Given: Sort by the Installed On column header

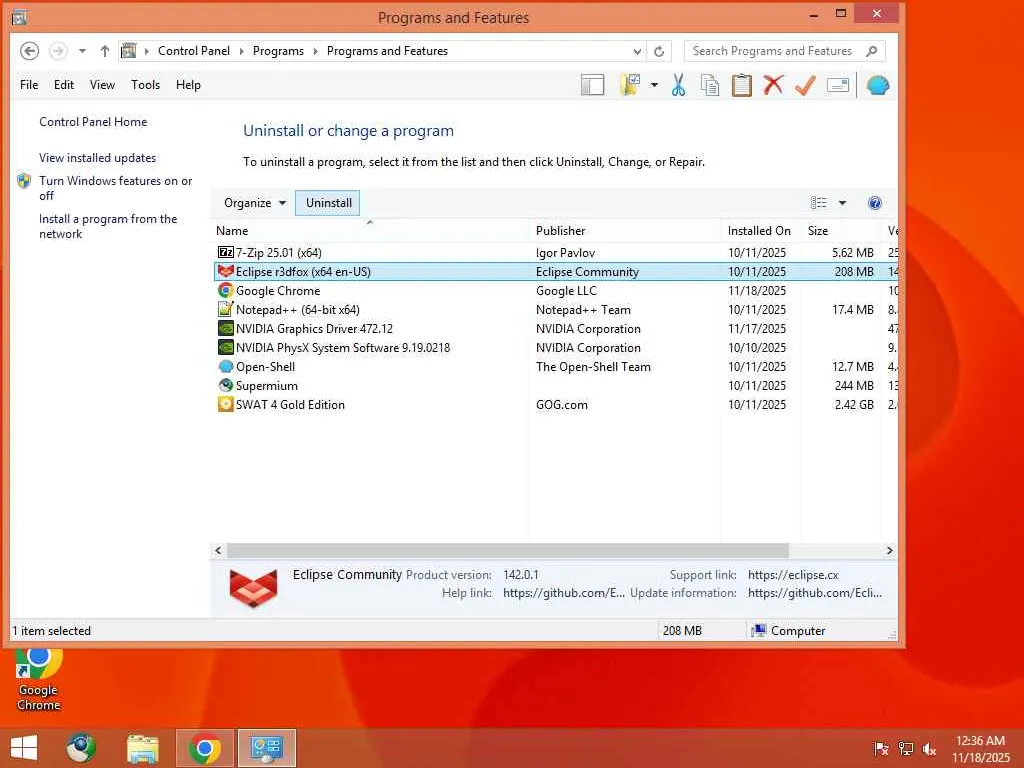Looking at the screenshot, I should click(x=761, y=231).
